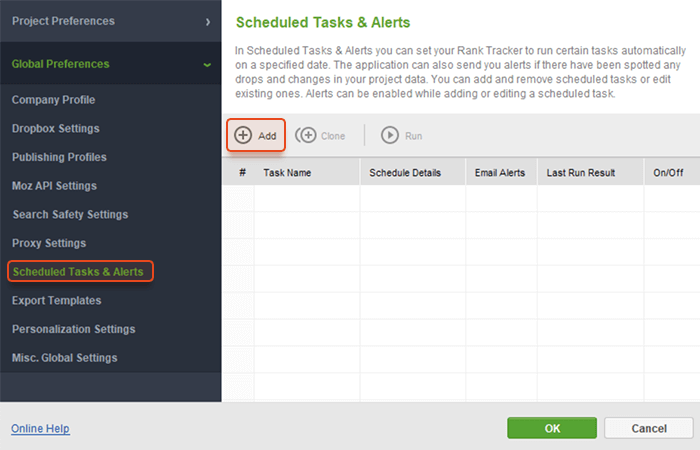The image size is (700, 450).
Task: Click the # column header
Action: (238, 172)
